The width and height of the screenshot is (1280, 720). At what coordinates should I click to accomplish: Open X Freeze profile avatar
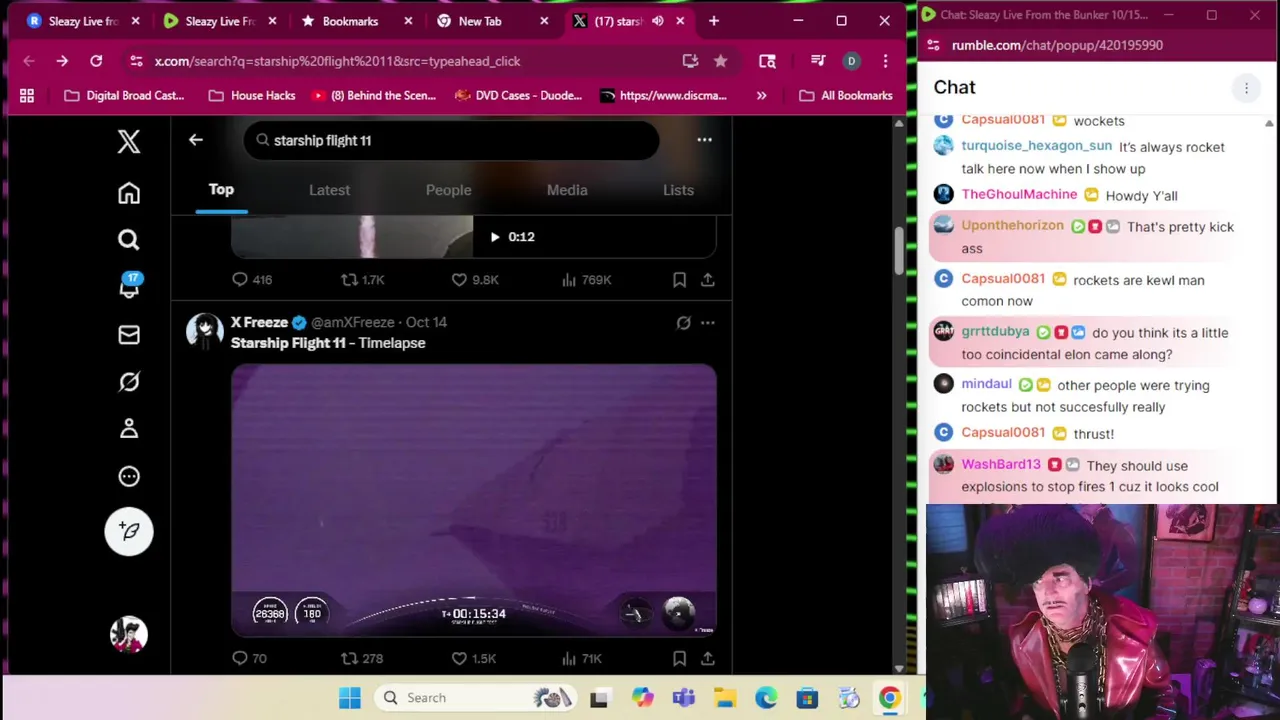(205, 331)
